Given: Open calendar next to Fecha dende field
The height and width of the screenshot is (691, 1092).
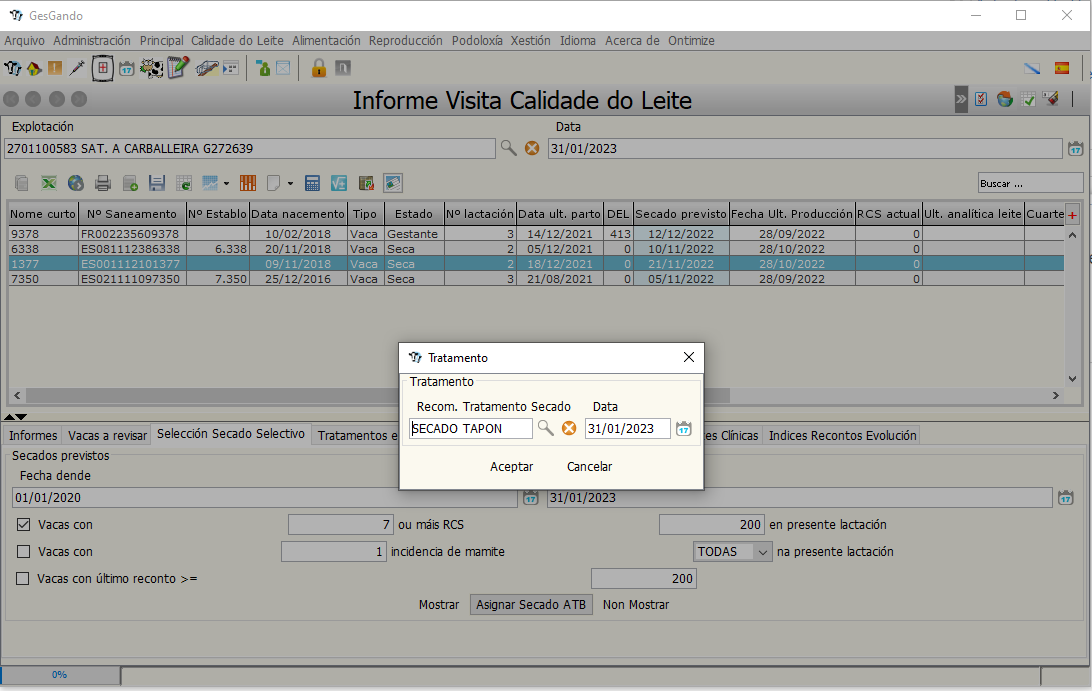Looking at the screenshot, I should 531,497.
